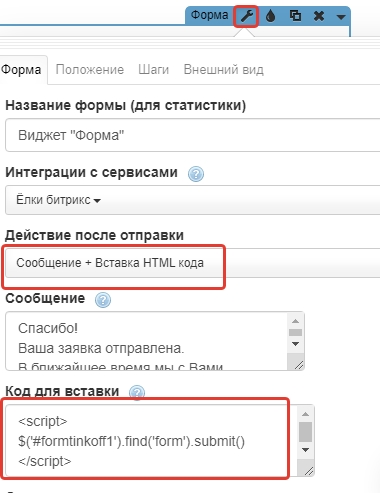Expand the Ёлки битрикс integration dropdown
Image resolution: width=380 pixels, height=493 pixels.
pyautogui.click(x=193, y=200)
